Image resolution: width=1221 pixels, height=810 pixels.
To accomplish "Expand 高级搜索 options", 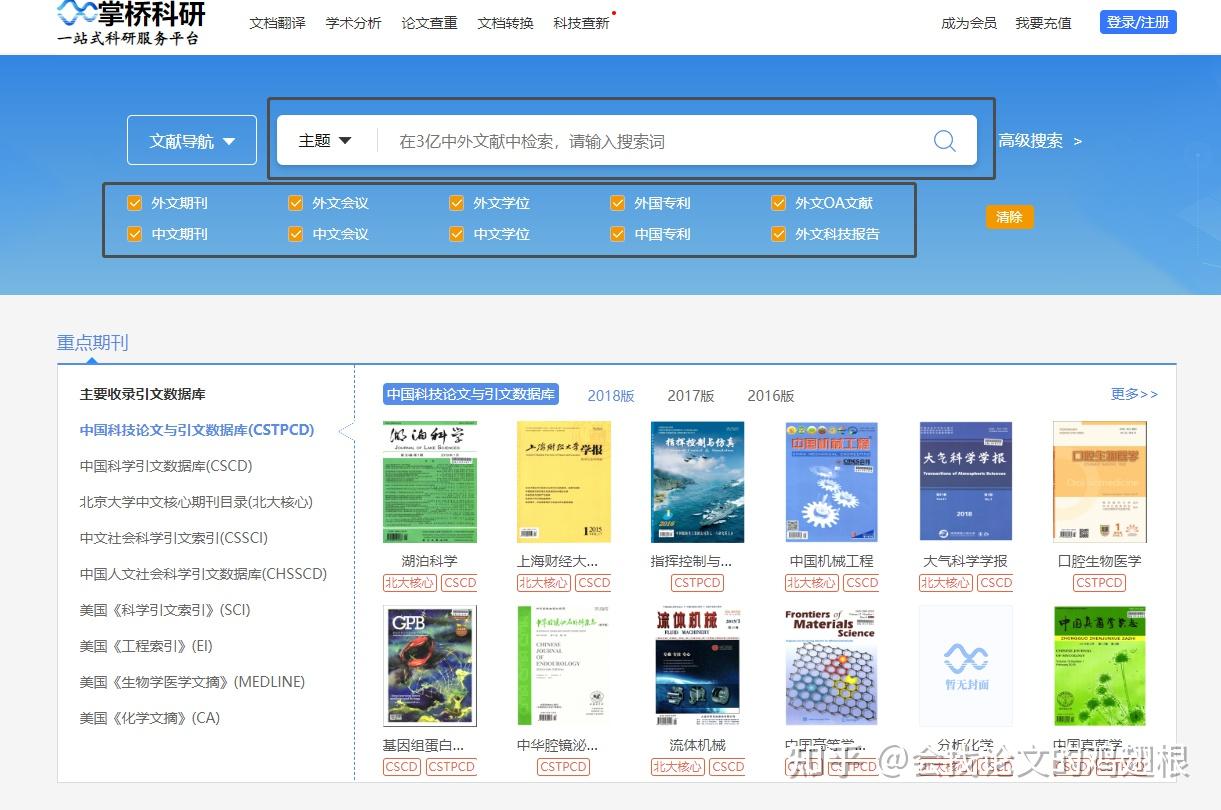I will [x=1040, y=141].
